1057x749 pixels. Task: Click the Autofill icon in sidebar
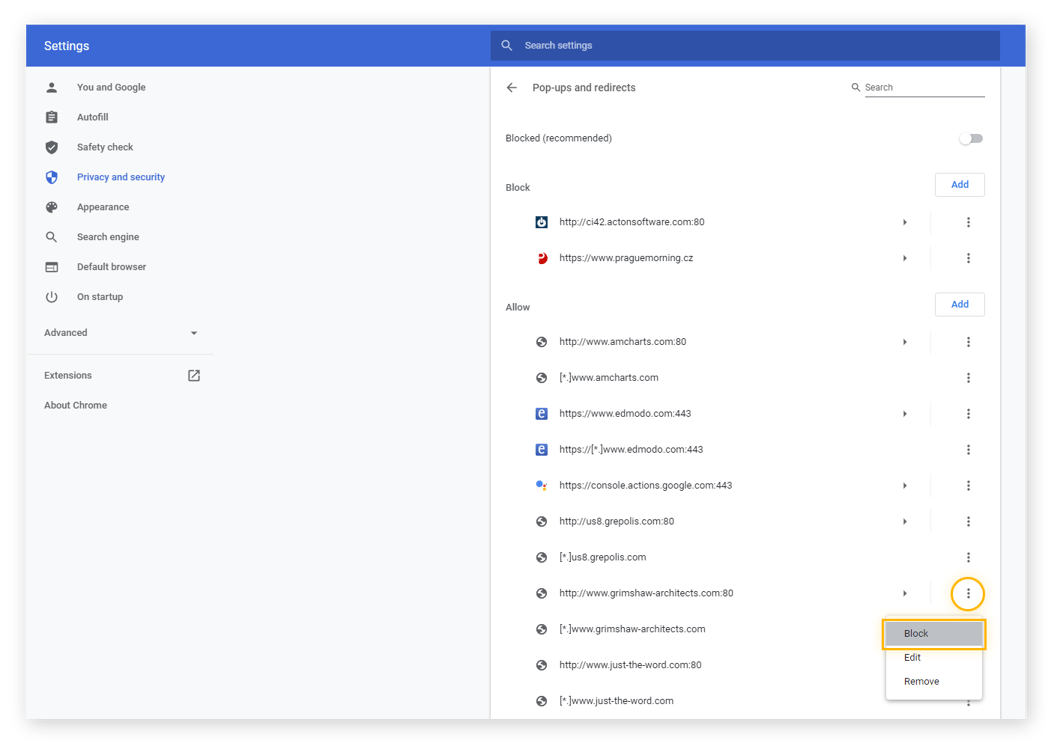51,117
